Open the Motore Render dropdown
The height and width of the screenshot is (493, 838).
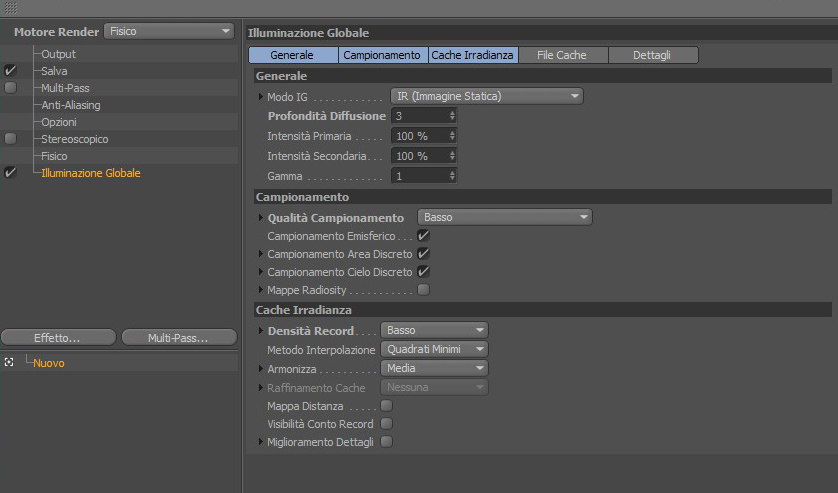[x=169, y=31]
